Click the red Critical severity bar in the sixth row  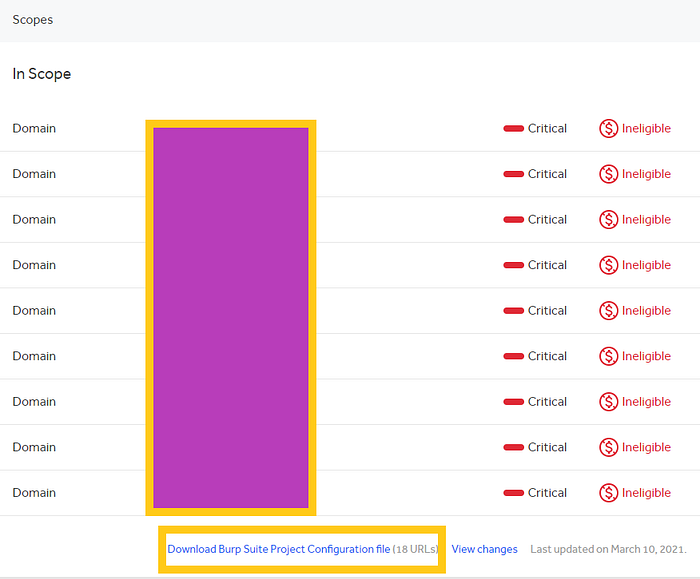pos(513,356)
